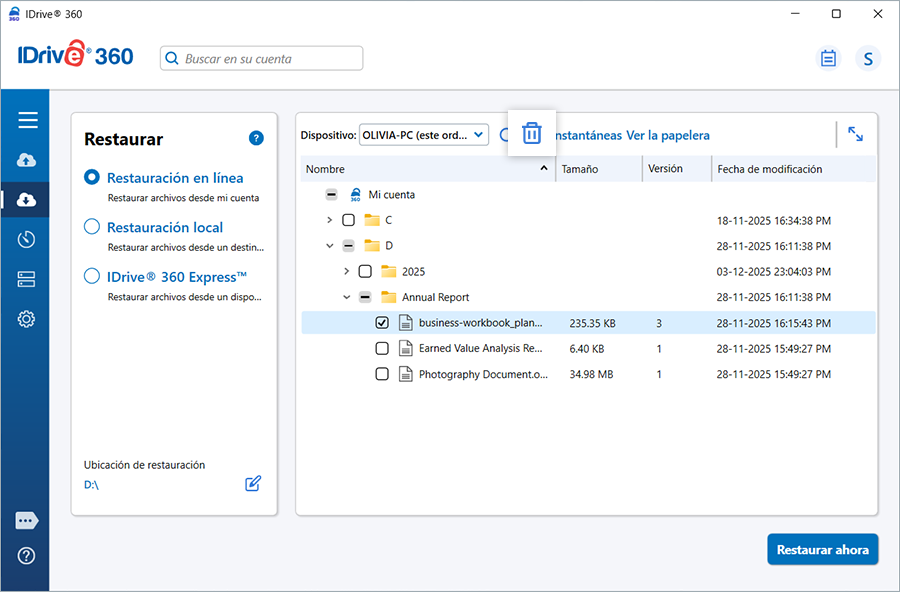Expand file list with fullscreen arrows icon

855,134
